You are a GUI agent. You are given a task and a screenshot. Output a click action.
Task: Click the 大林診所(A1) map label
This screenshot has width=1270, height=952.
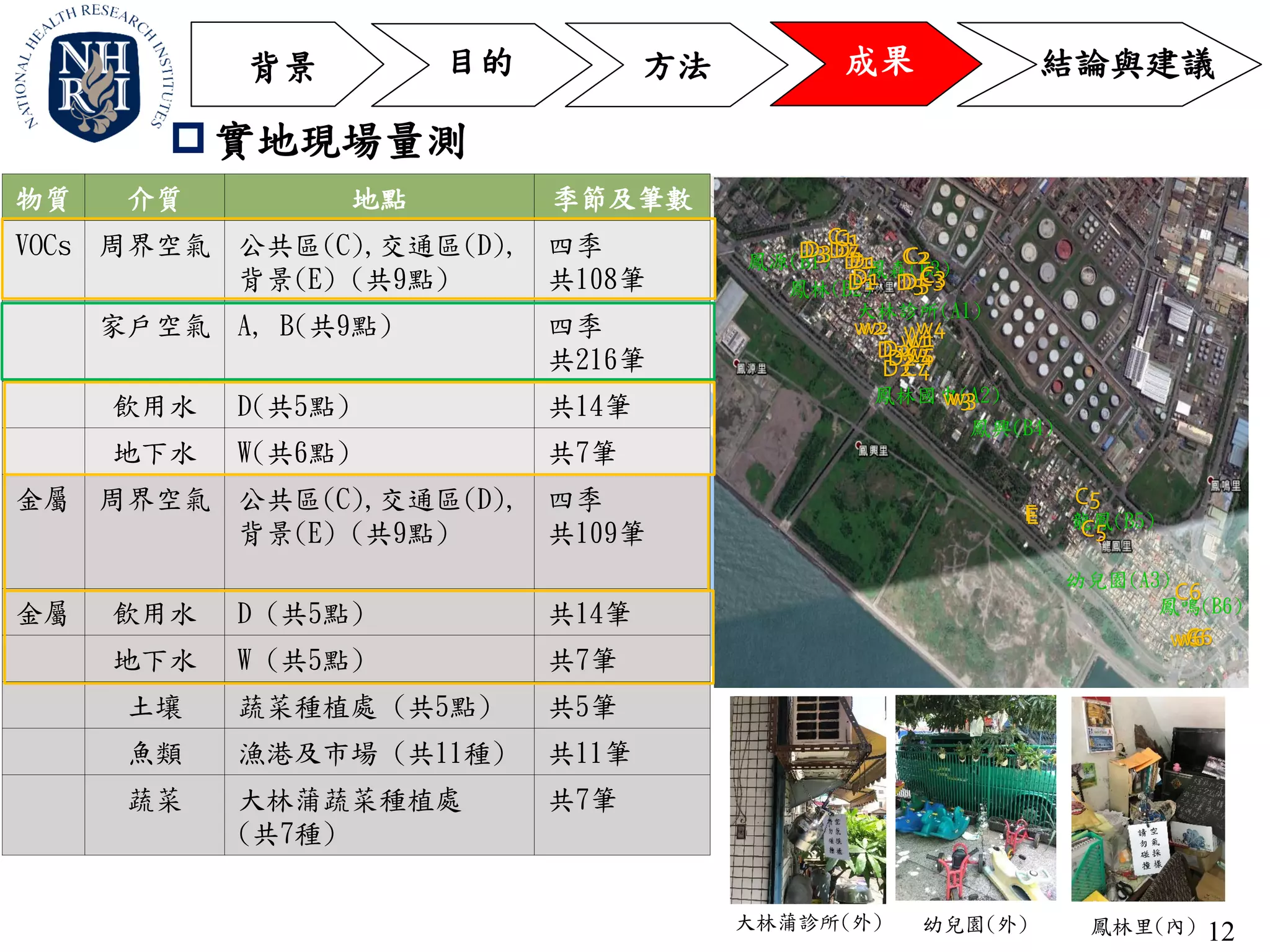[920, 310]
